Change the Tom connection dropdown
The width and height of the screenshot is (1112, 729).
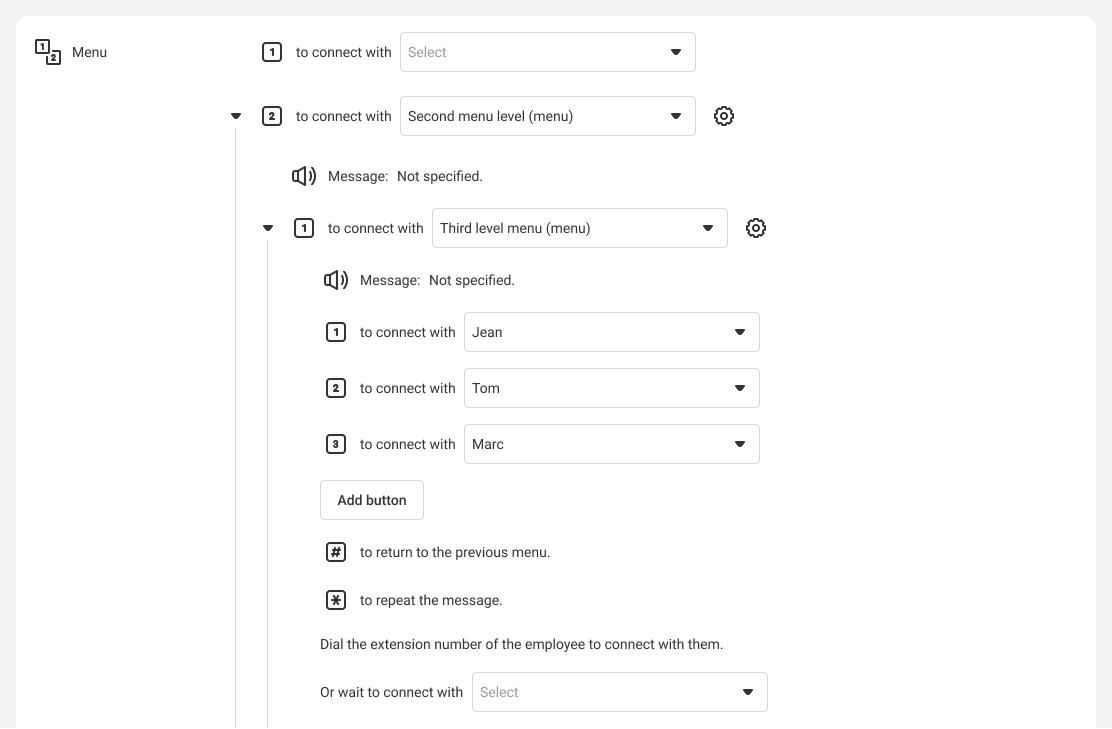tap(611, 388)
